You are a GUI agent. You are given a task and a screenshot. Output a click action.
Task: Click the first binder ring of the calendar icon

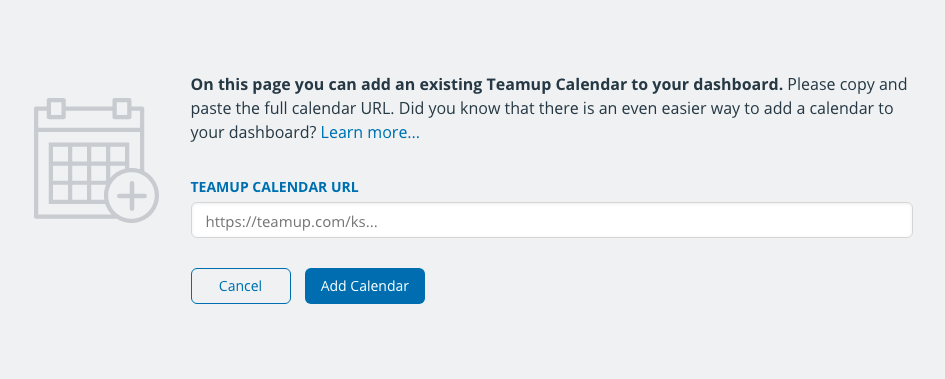click(x=56, y=108)
